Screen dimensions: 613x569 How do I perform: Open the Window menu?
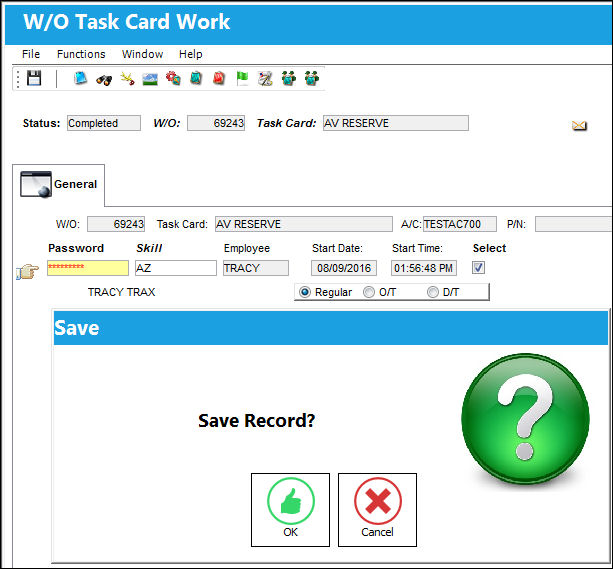pyautogui.click(x=142, y=54)
